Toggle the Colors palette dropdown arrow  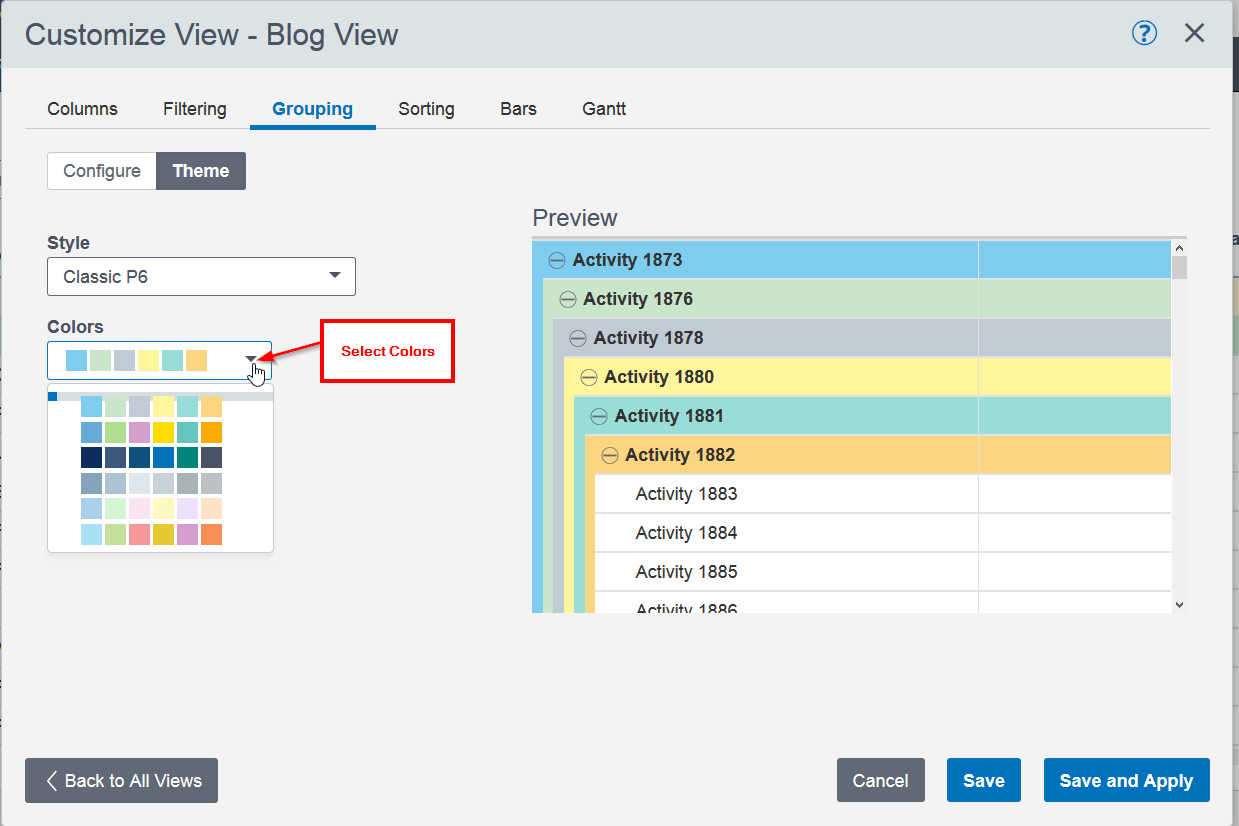[x=251, y=360]
